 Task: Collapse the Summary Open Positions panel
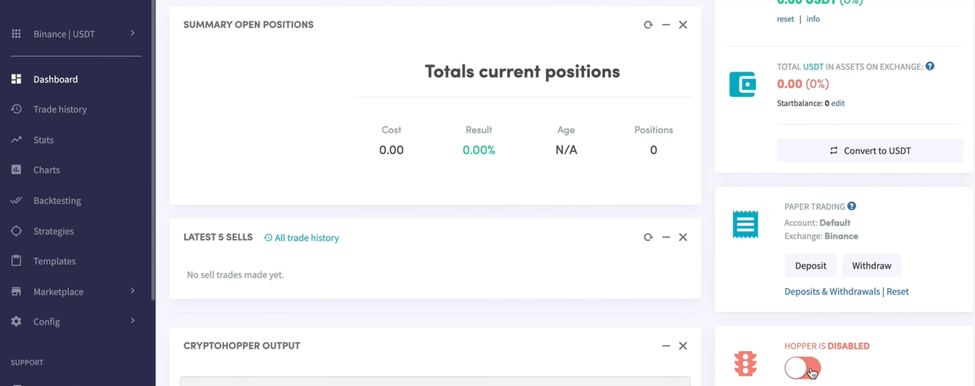(666, 25)
